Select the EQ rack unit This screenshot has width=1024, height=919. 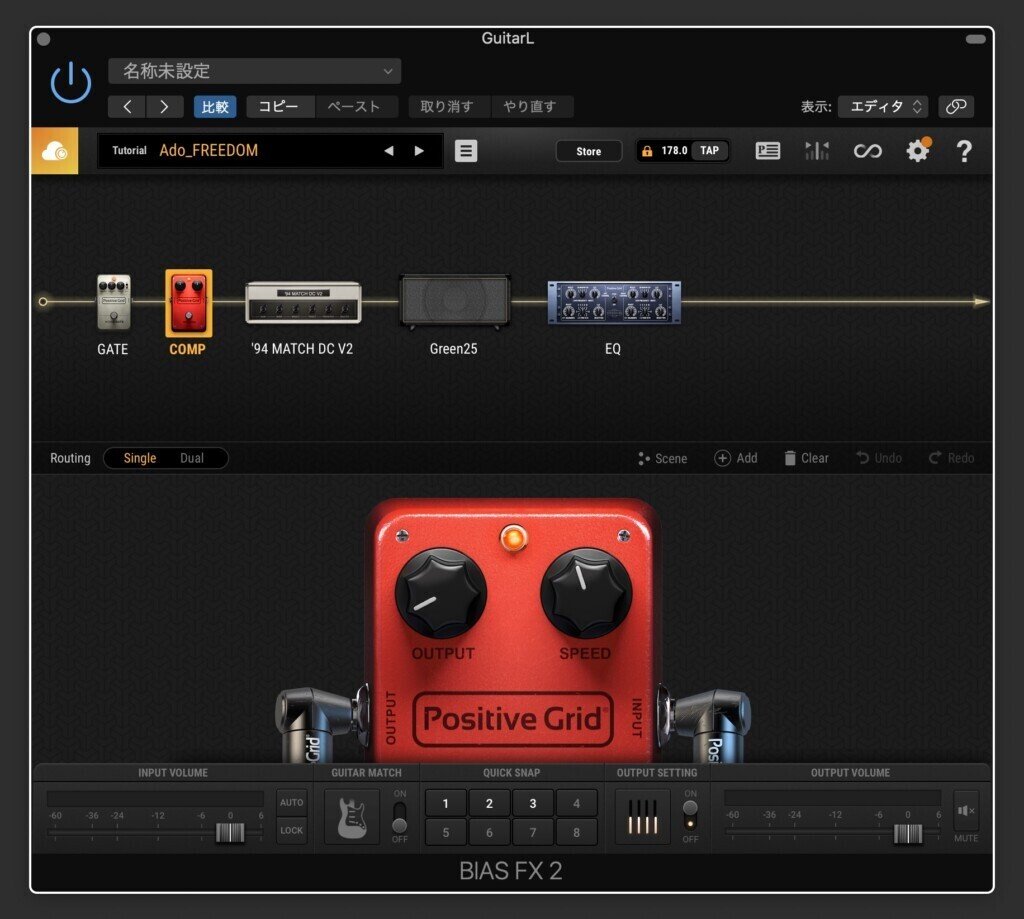[x=614, y=302]
